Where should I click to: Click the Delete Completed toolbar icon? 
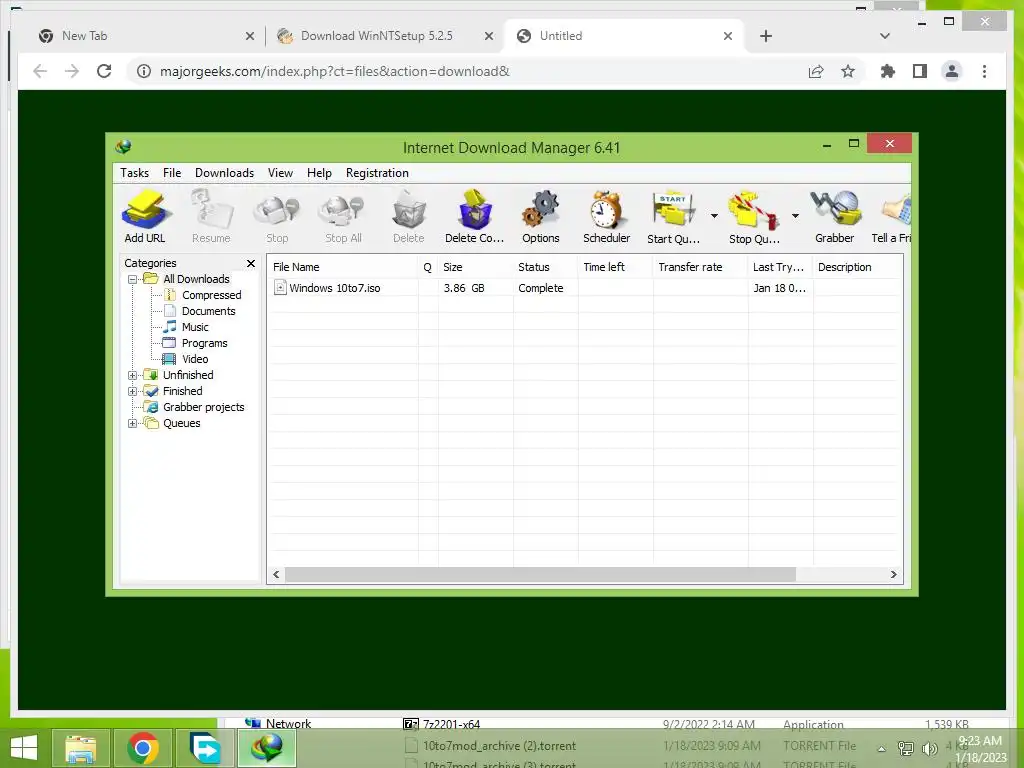pos(474,216)
